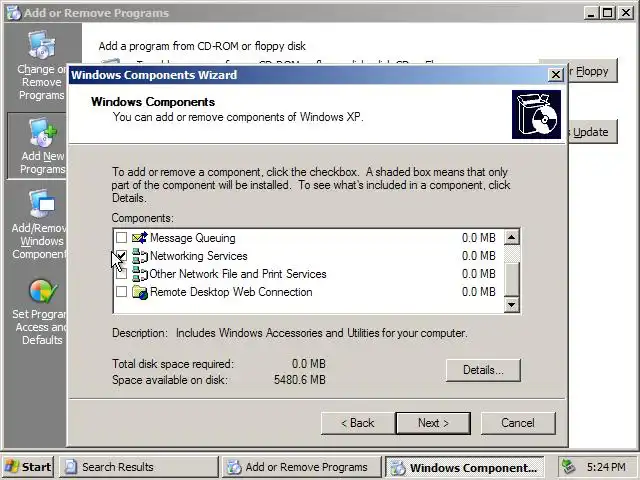Click the components list scrollbar thumb
The height and width of the screenshot is (480, 640).
[x=511, y=279]
